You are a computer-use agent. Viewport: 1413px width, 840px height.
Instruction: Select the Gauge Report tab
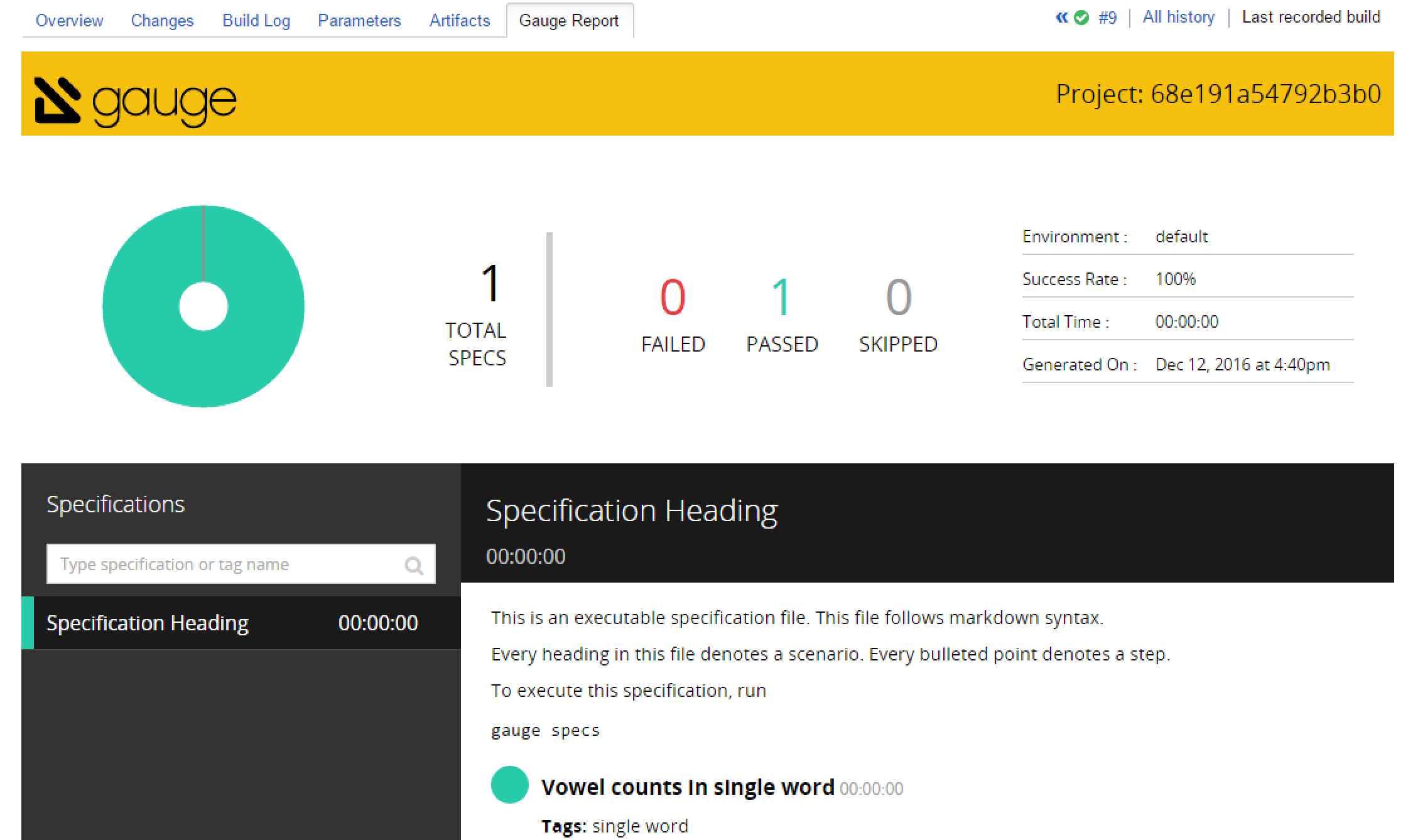click(x=569, y=21)
